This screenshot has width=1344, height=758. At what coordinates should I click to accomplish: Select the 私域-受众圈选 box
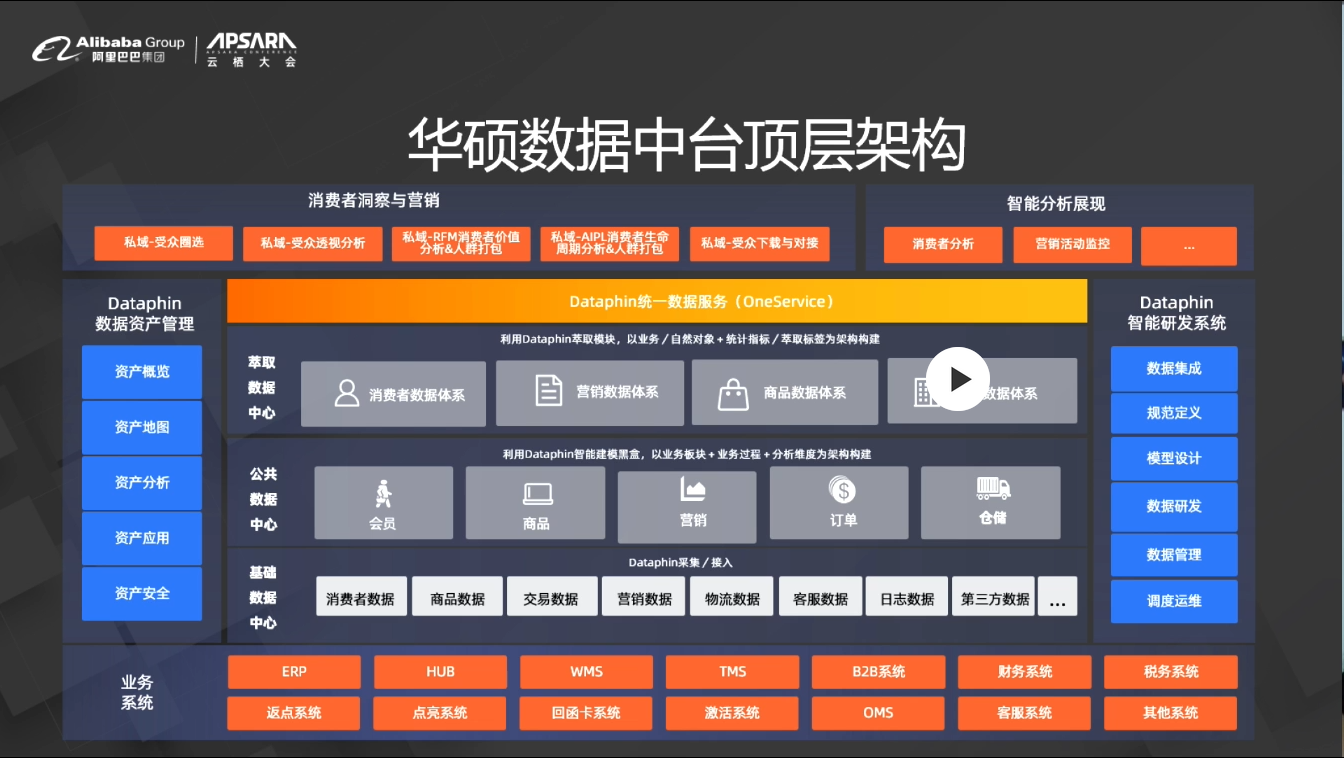pyautogui.click(x=164, y=243)
